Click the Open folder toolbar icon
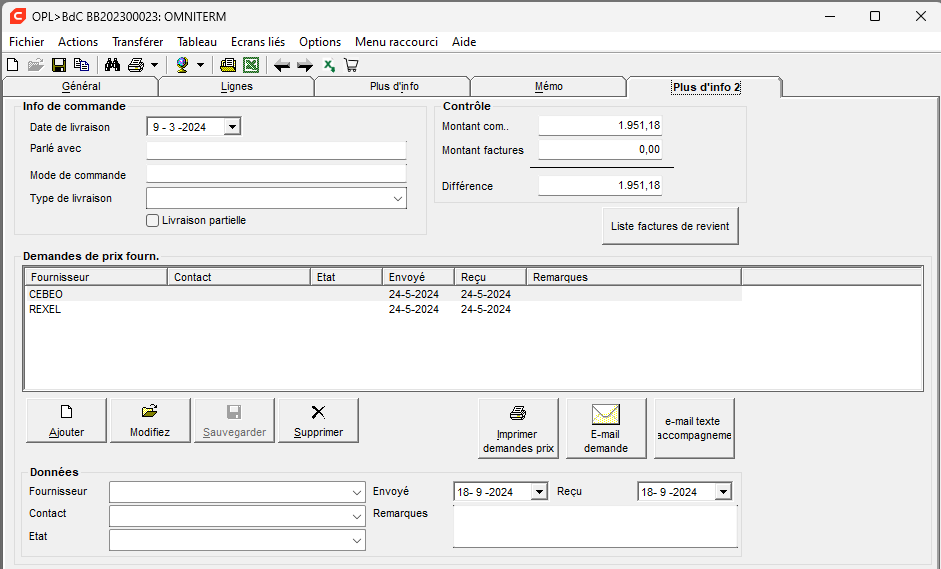941x569 pixels. point(36,65)
